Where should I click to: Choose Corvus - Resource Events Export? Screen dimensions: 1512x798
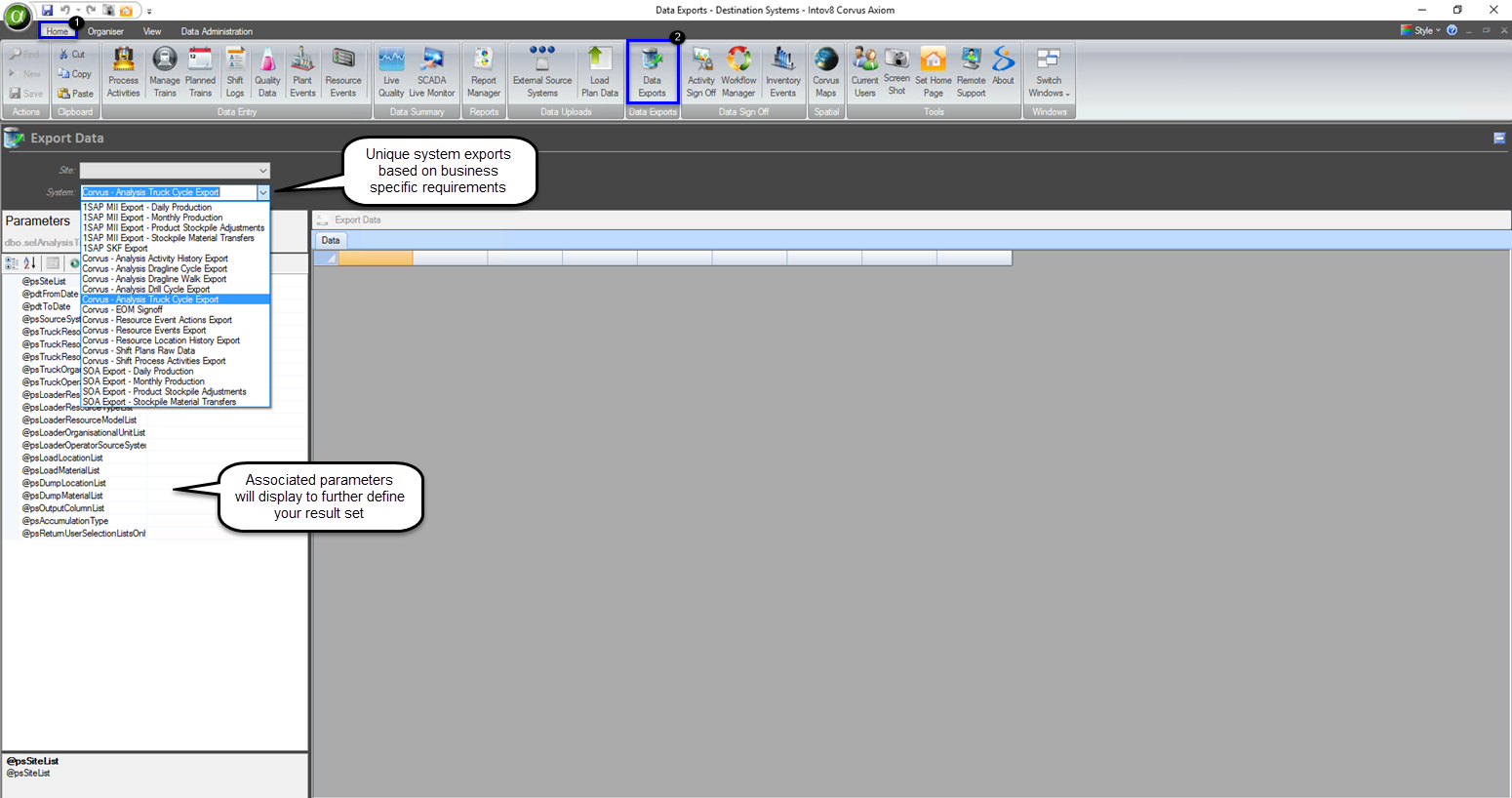coord(175,330)
